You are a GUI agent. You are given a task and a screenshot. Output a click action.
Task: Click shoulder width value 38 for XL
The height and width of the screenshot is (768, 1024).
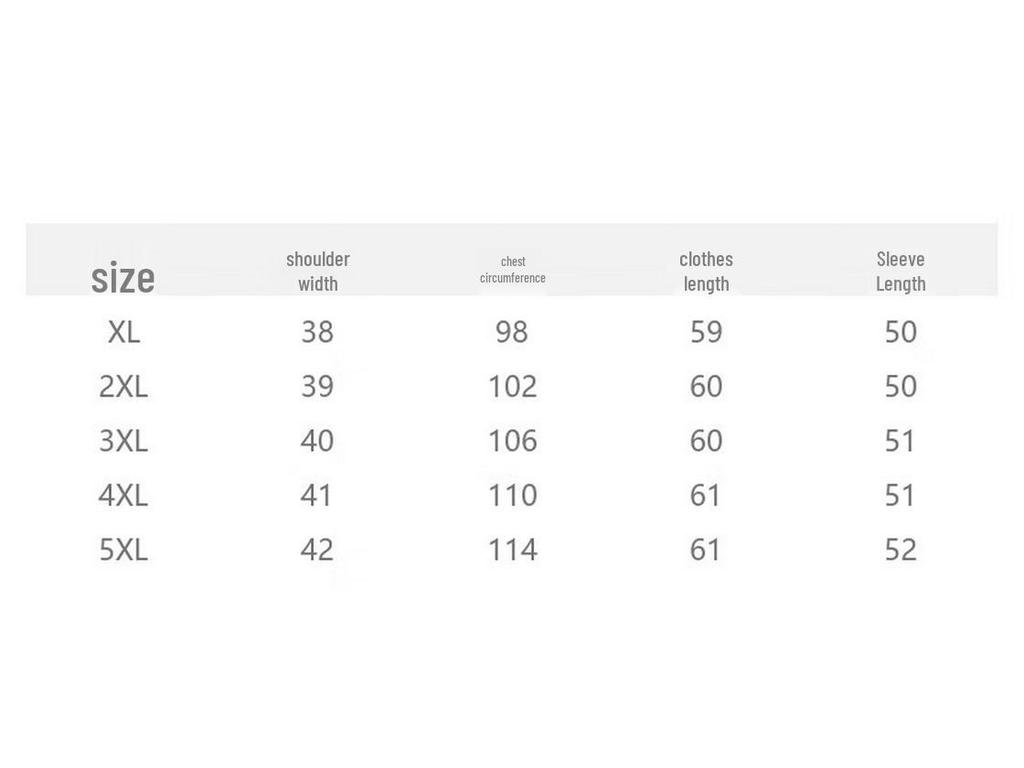coord(317,332)
